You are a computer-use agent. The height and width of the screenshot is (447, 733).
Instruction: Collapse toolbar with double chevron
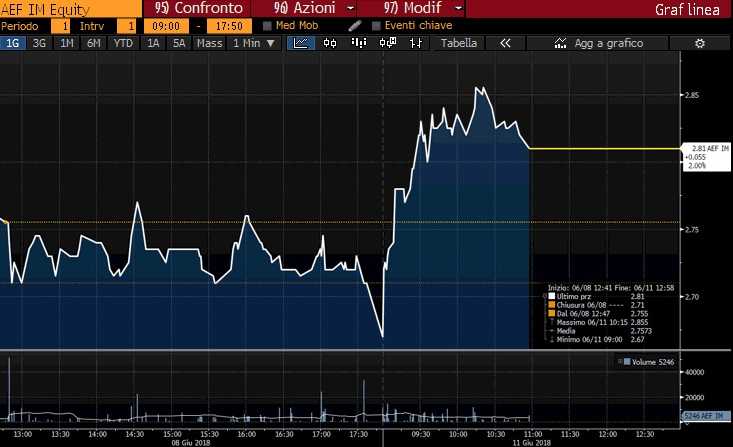pos(505,43)
